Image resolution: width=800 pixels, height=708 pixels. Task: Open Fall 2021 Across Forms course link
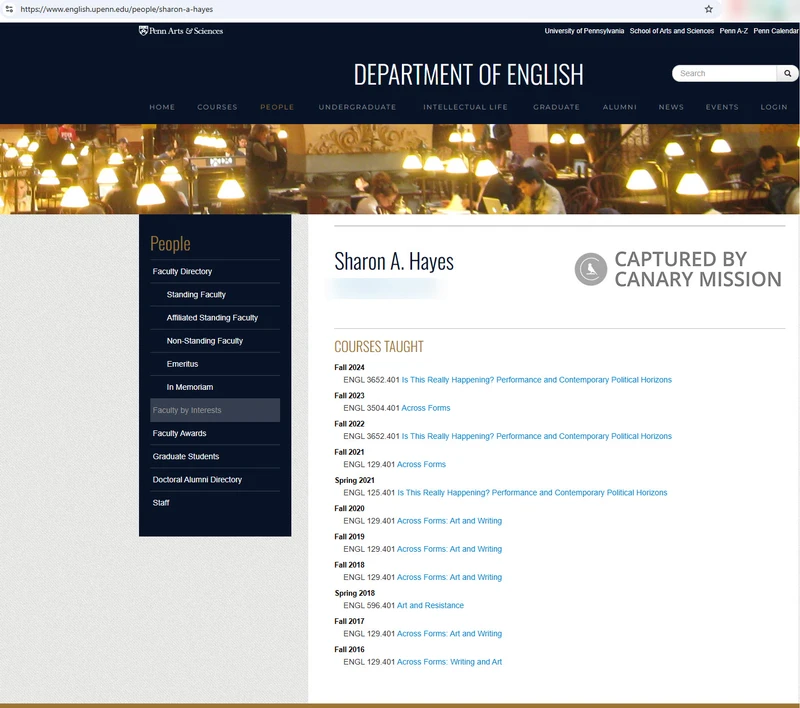421,465
